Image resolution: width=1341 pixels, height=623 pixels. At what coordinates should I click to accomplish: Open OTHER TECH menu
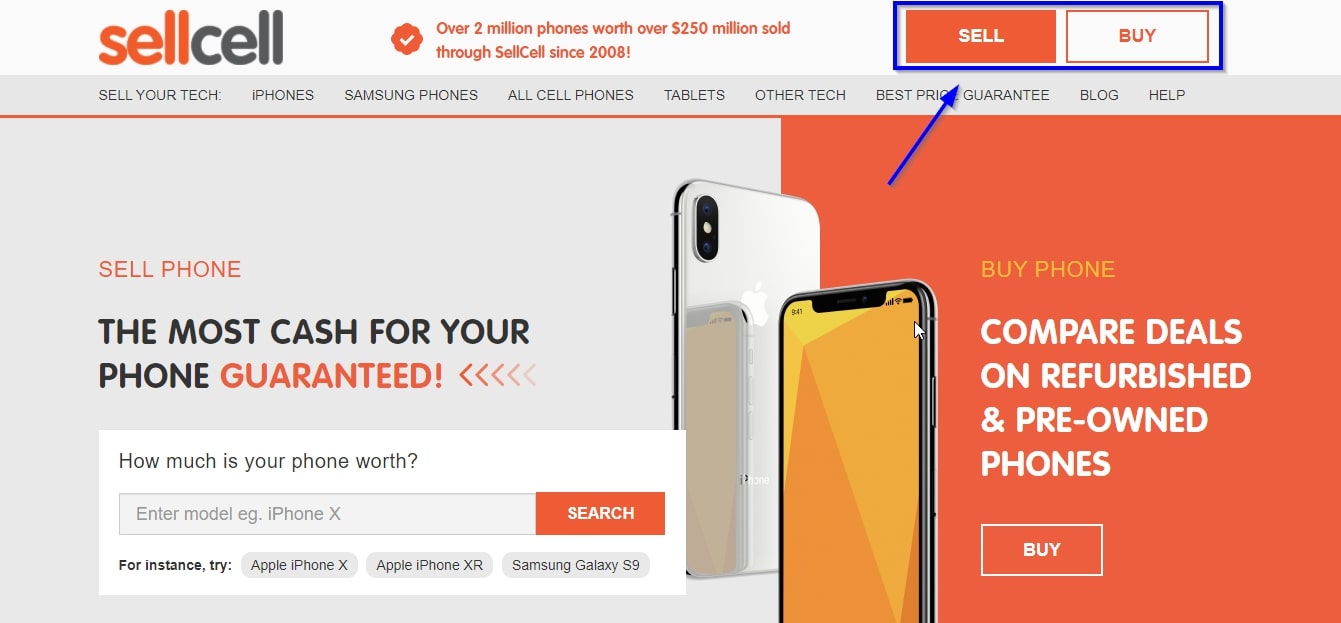pyautogui.click(x=800, y=95)
